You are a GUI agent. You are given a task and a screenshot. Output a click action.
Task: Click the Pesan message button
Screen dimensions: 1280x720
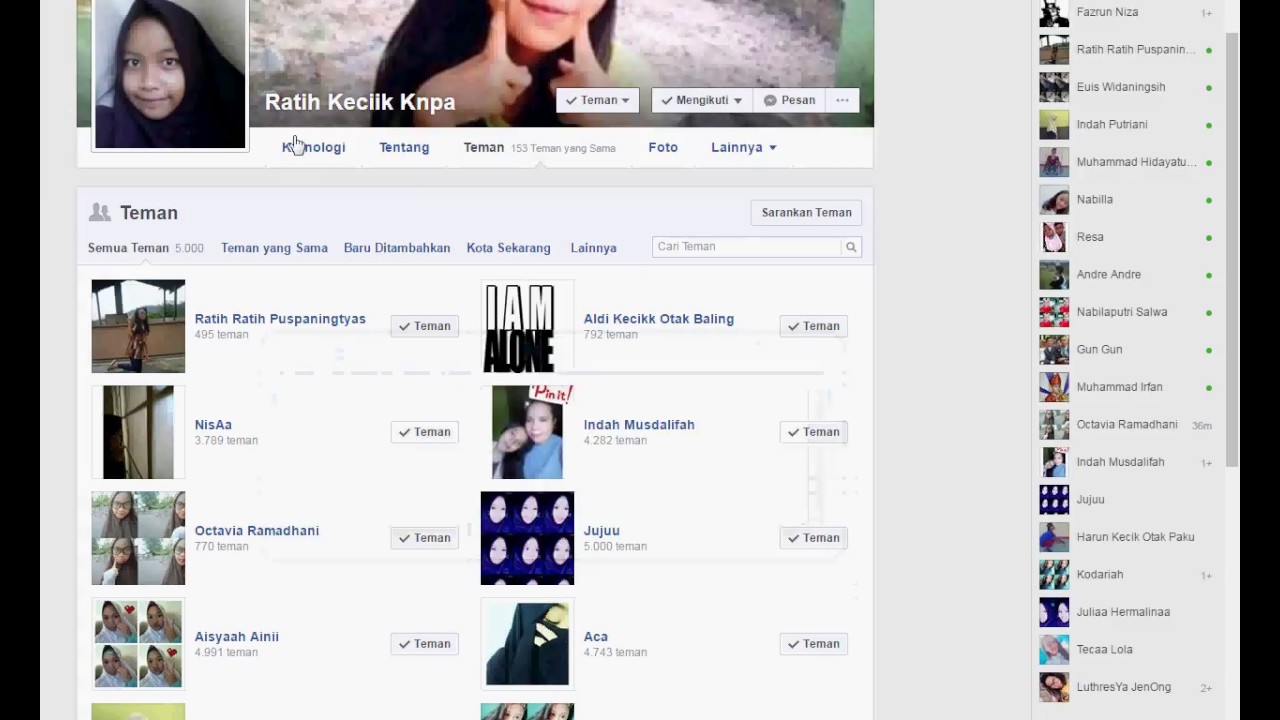789,100
